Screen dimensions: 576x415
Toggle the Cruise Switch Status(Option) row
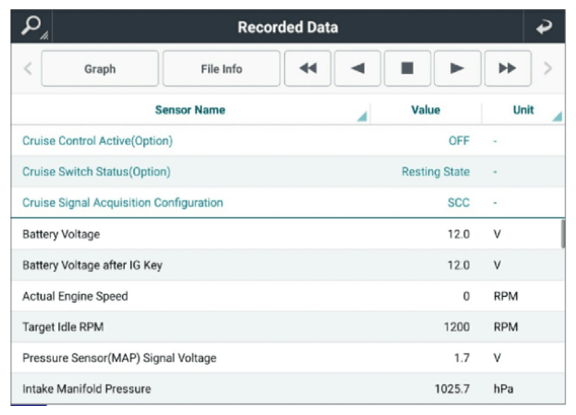[288, 172]
